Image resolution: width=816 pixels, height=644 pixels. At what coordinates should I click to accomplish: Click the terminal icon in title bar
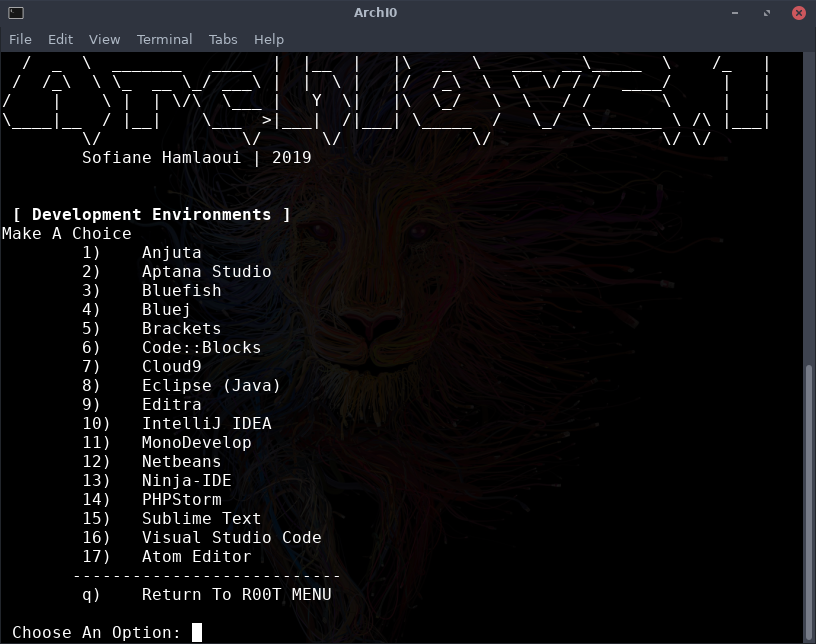click(16, 13)
